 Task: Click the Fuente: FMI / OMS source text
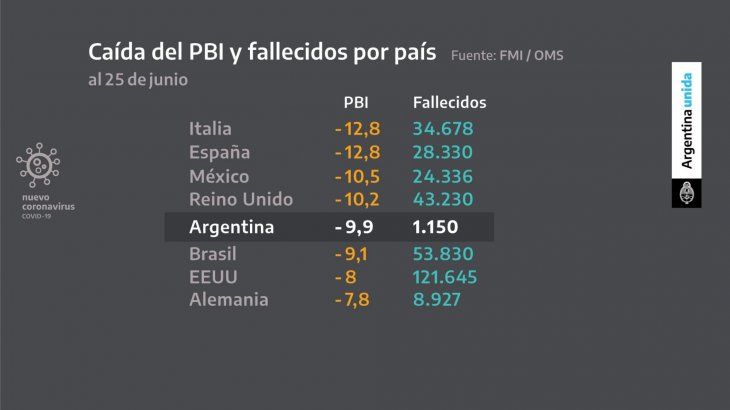click(x=507, y=55)
